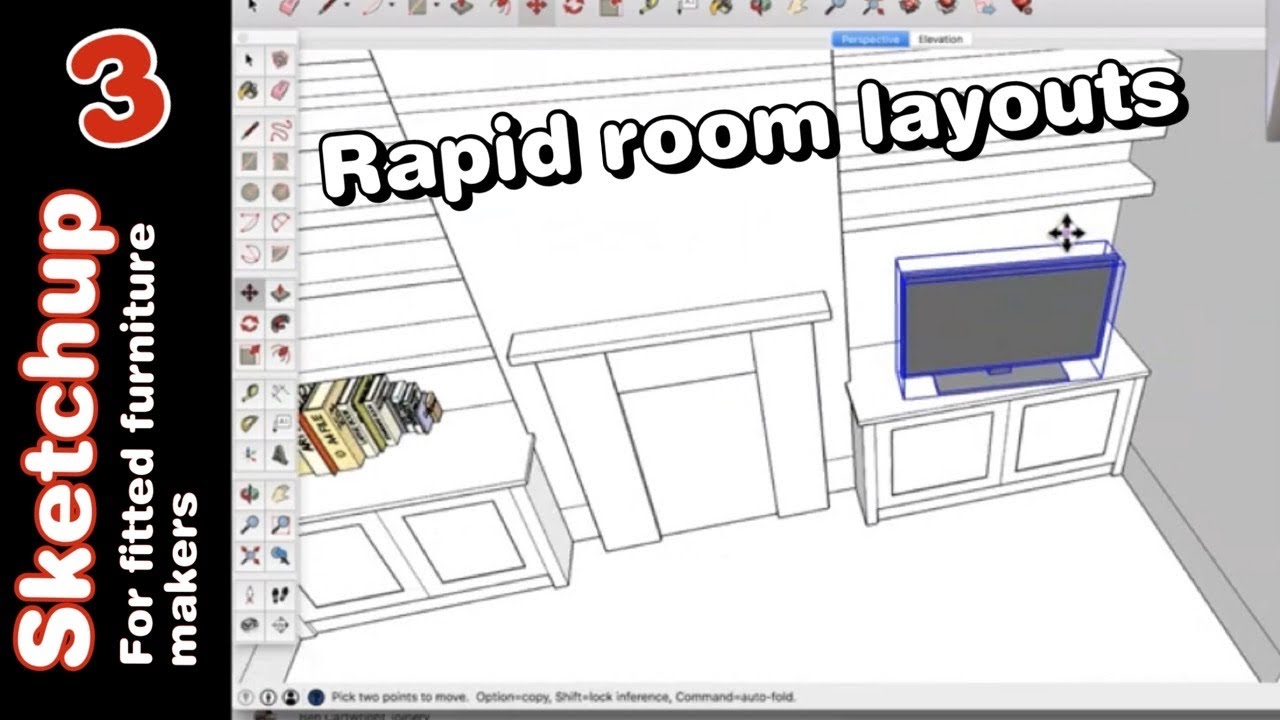Select the Push/Pull tool in left toolbar

tap(281, 293)
